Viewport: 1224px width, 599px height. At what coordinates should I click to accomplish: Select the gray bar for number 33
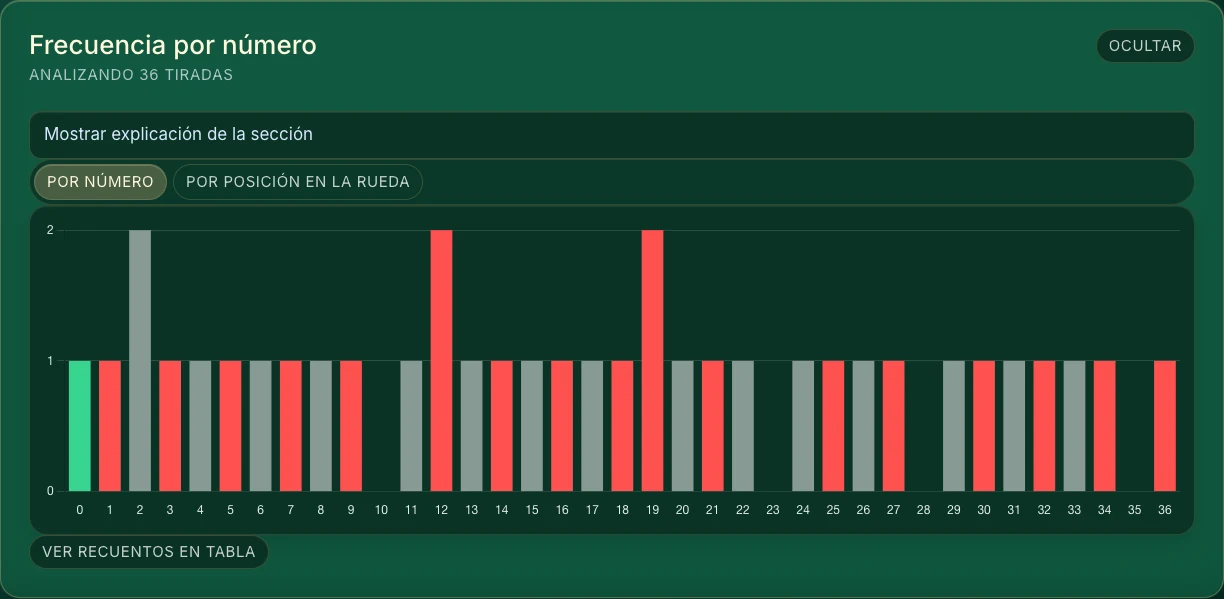pos(1074,426)
